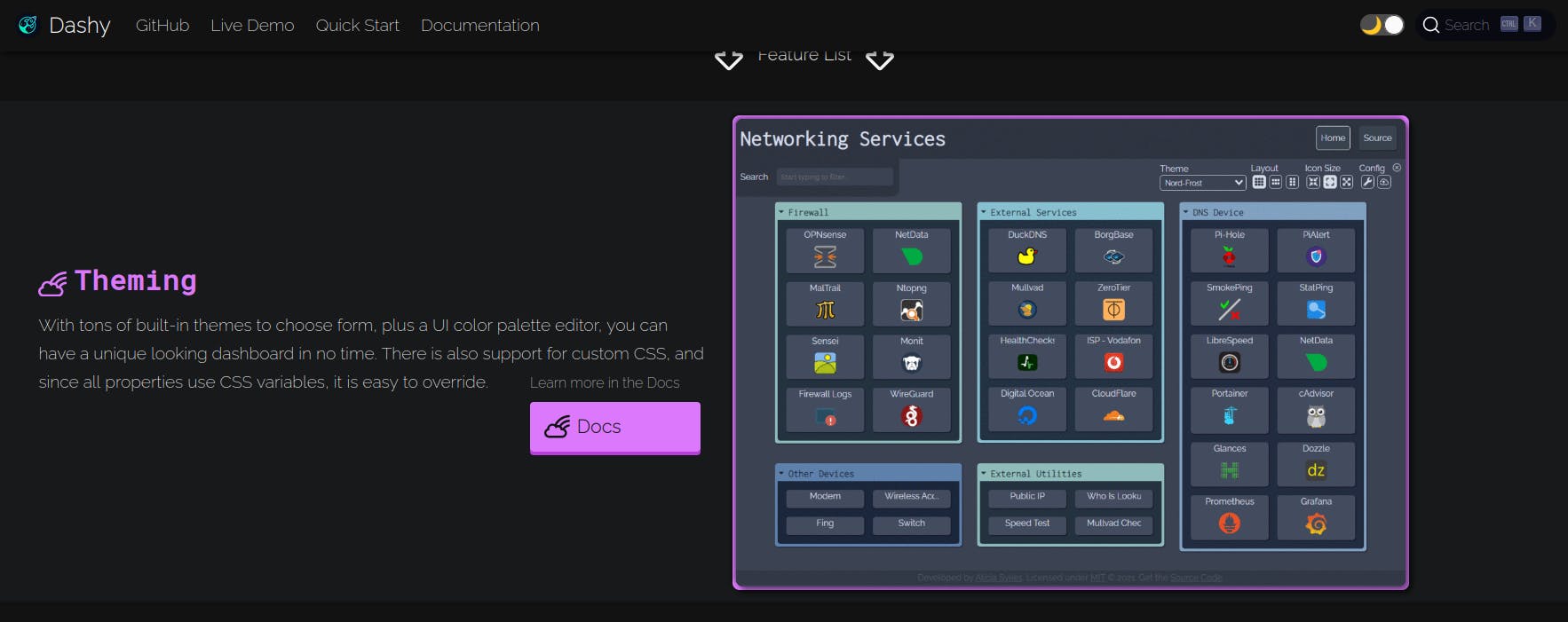This screenshot has height=622, width=1568.
Task: Open the Digital Ocean tile icon
Action: click(x=1027, y=415)
